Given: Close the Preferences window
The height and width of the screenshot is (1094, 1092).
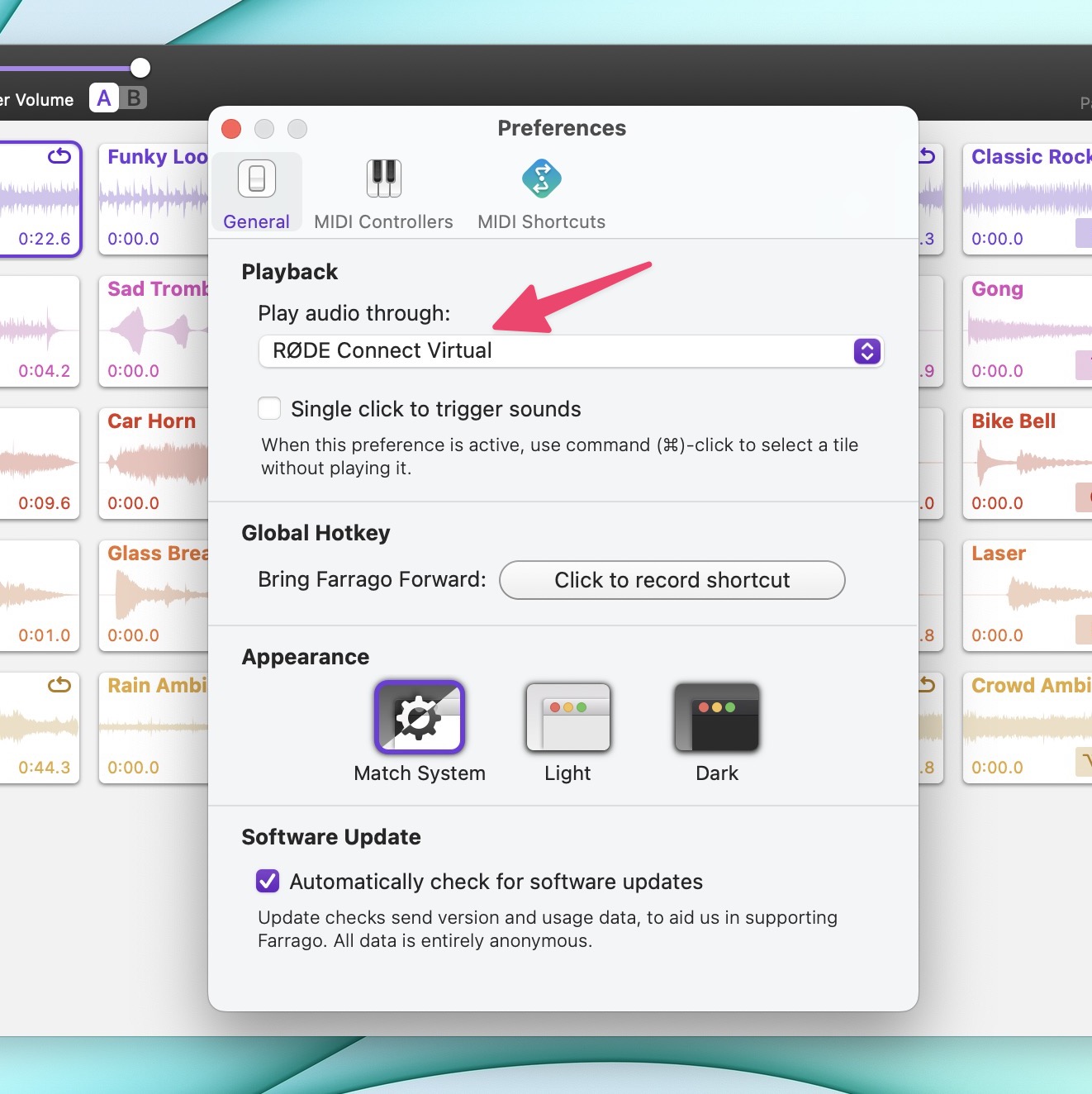Looking at the screenshot, I should tap(231, 129).
